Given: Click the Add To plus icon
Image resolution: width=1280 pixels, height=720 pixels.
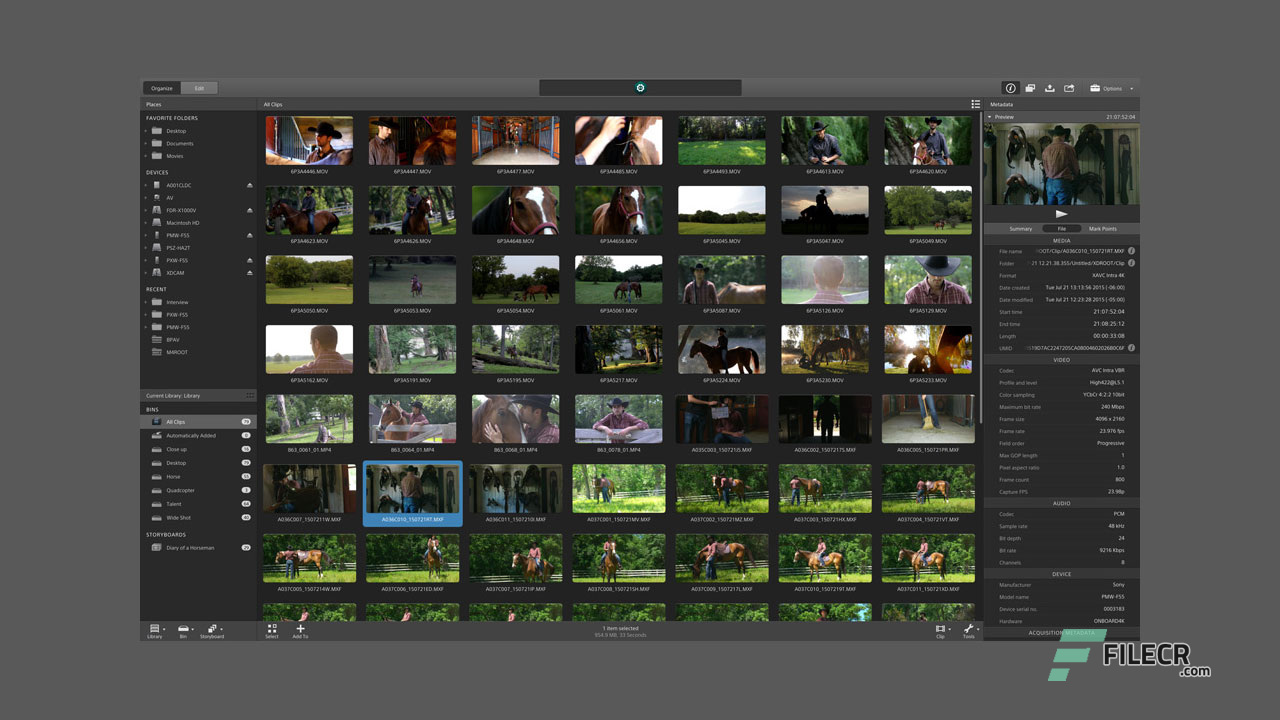Looking at the screenshot, I should [x=300, y=630].
